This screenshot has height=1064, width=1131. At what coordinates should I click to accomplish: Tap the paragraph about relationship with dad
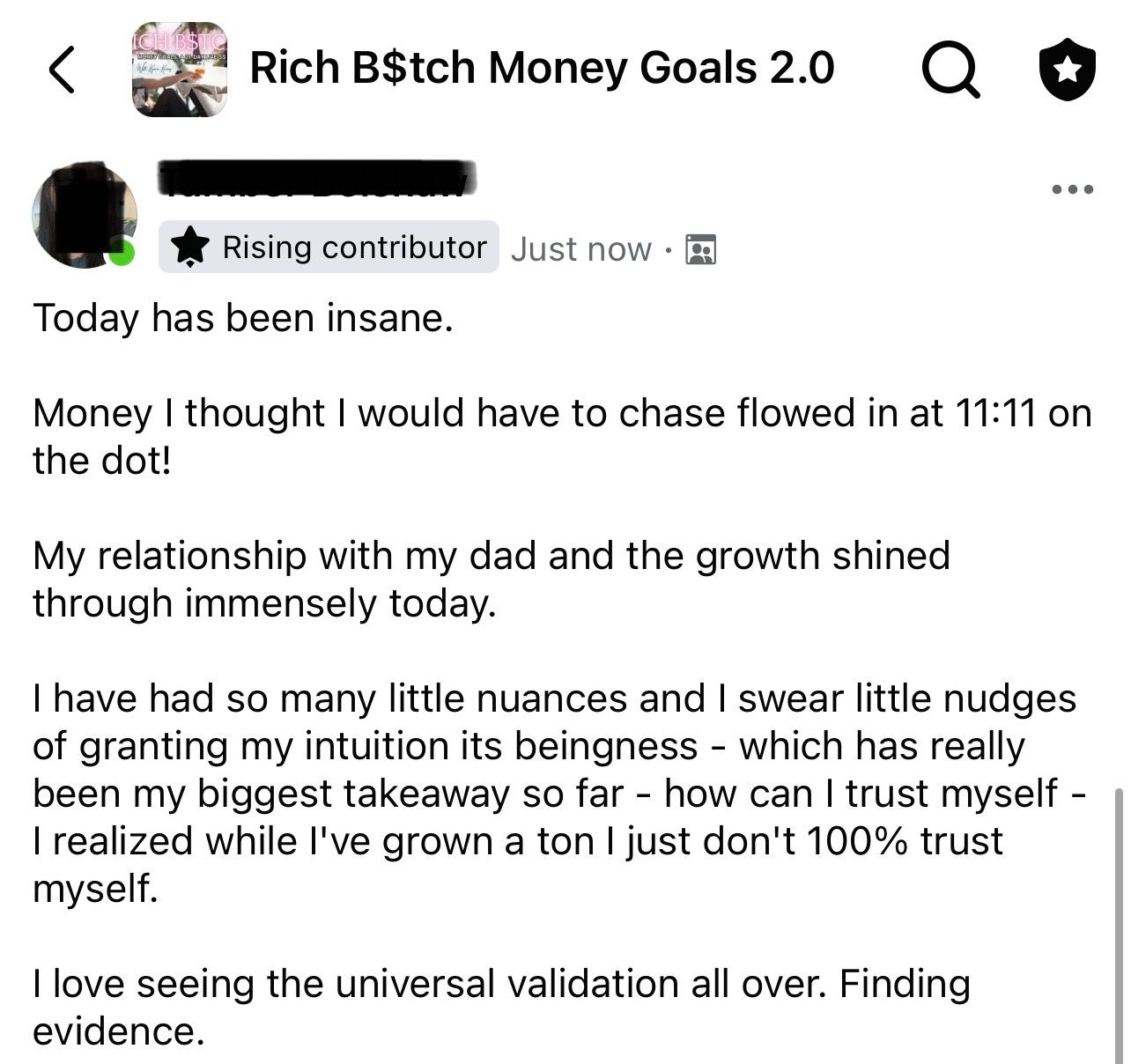click(492, 579)
